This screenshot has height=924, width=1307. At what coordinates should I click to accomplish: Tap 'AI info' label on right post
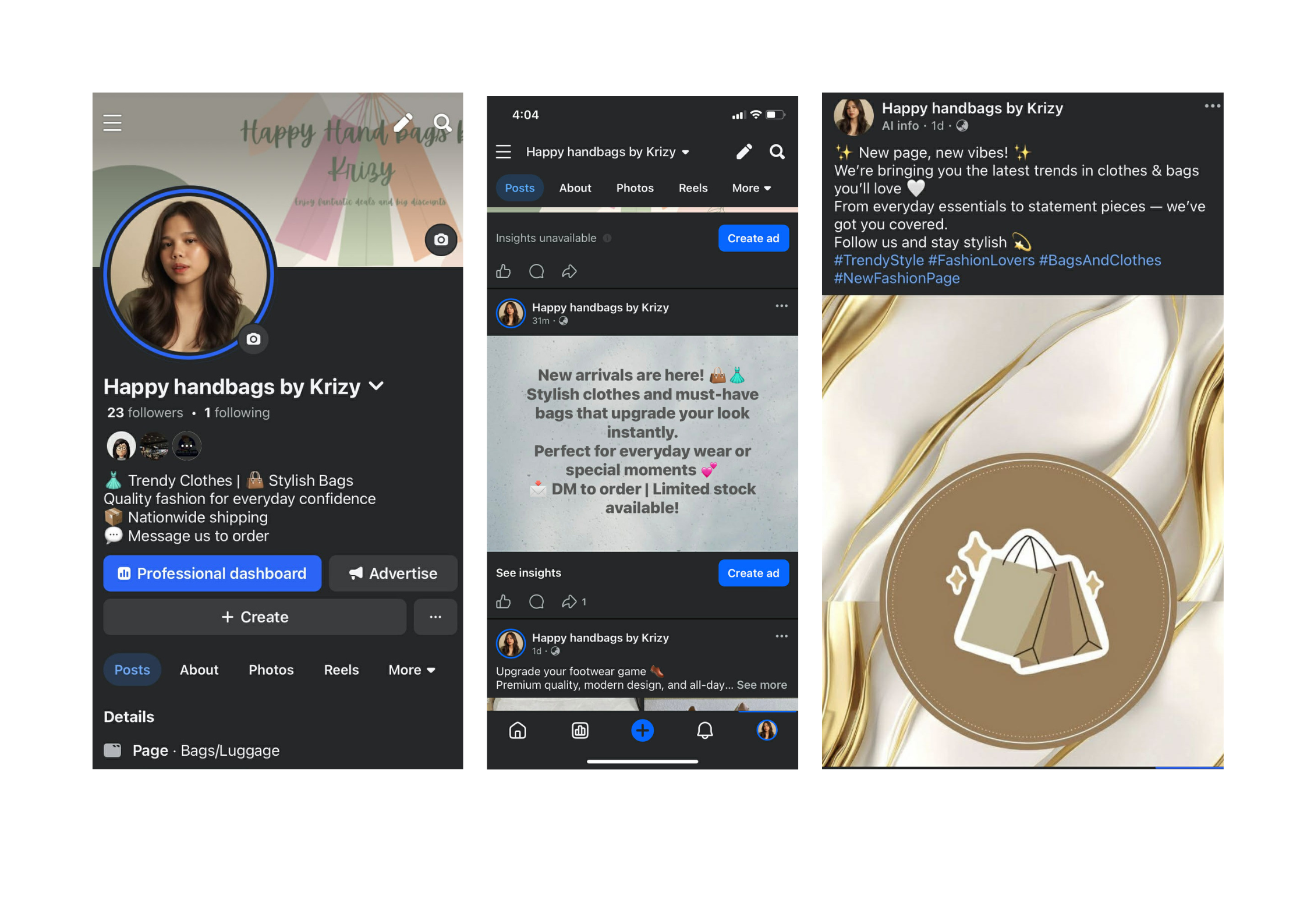[x=899, y=126]
